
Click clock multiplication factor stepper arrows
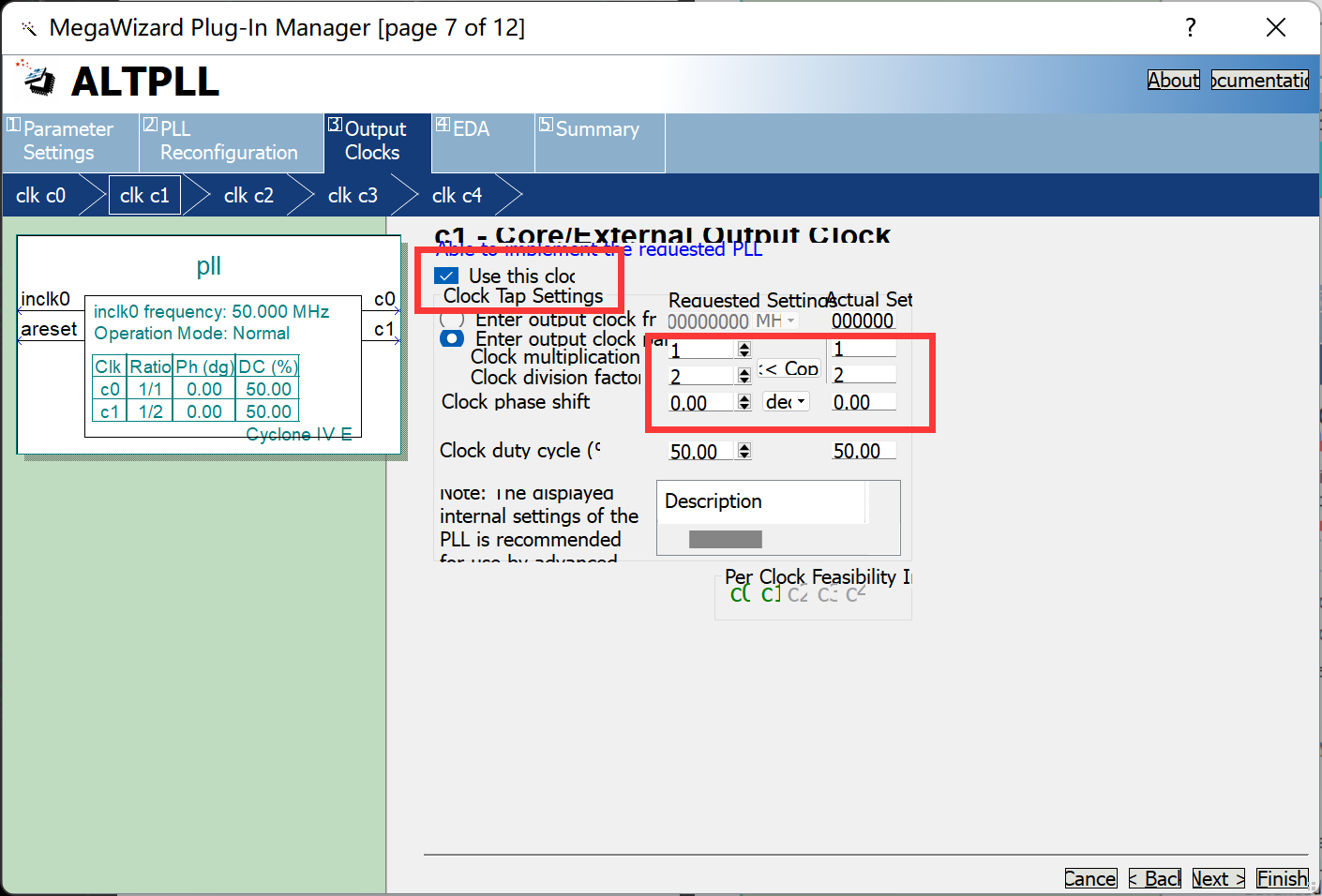(x=744, y=350)
